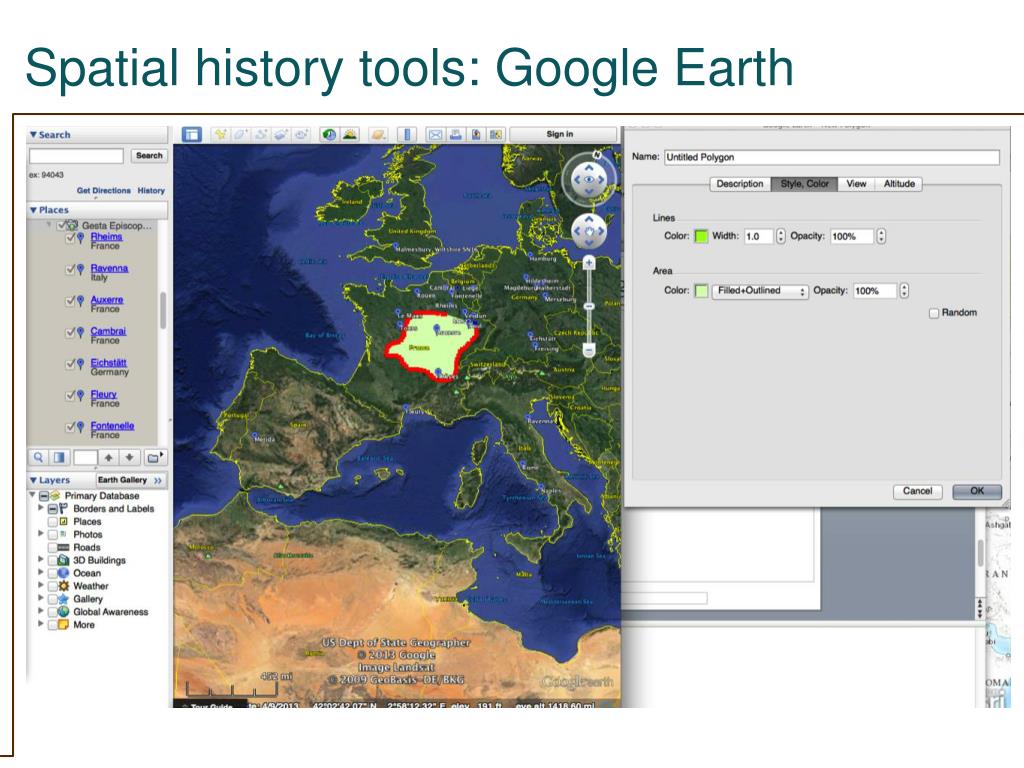Viewport: 1024px width, 768px height.
Task: Click the panel view icon under Places
Action: [x=59, y=457]
